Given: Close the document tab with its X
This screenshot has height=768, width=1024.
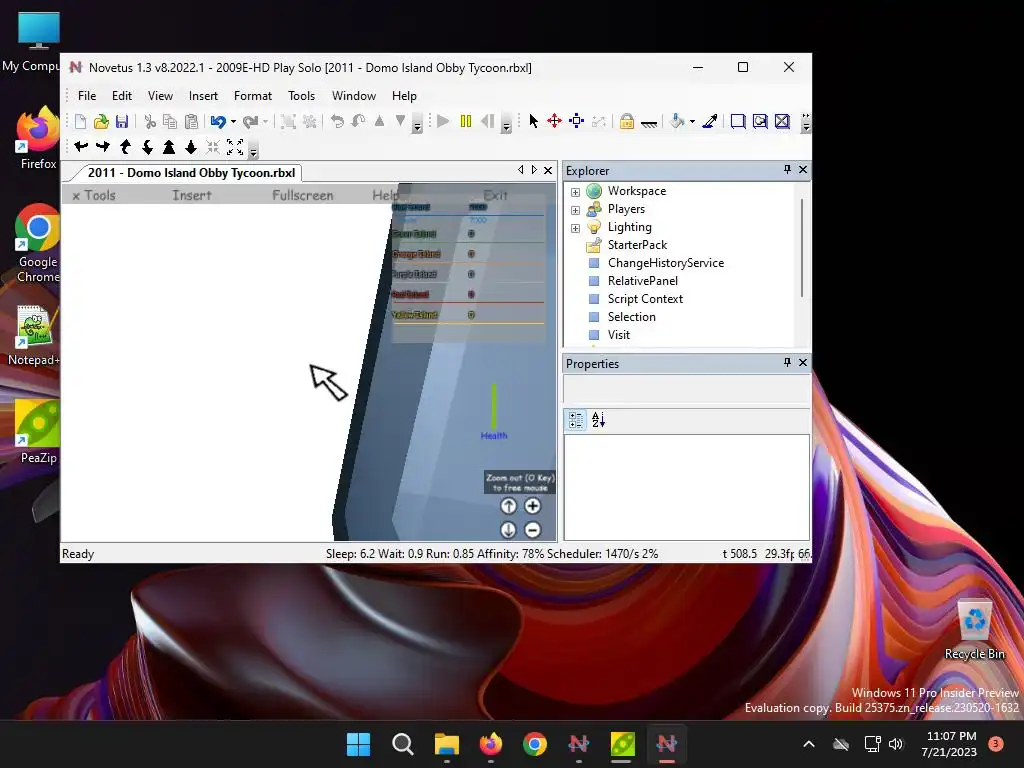Looking at the screenshot, I should click(548, 170).
